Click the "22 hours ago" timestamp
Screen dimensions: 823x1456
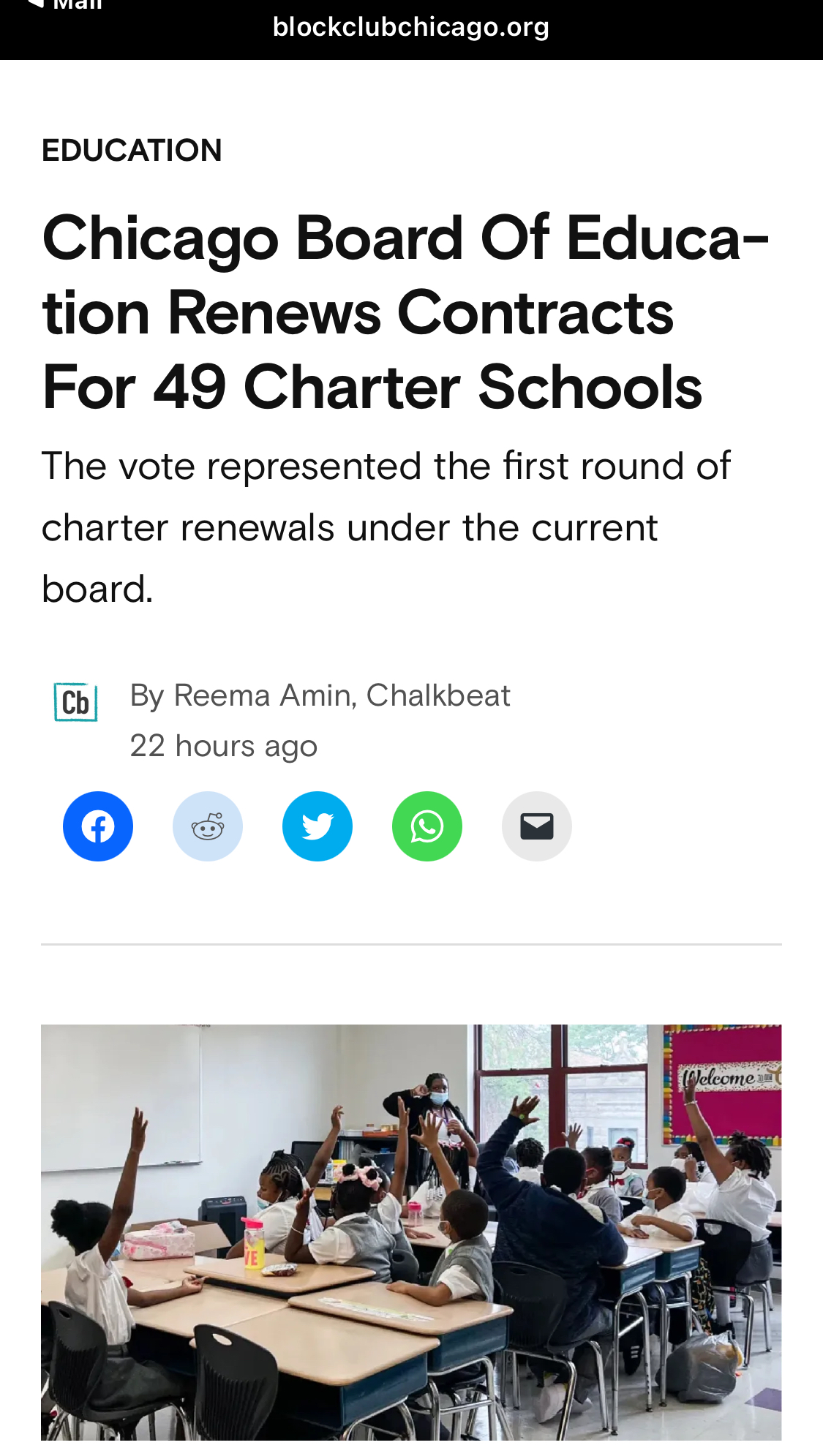(223, 746)
